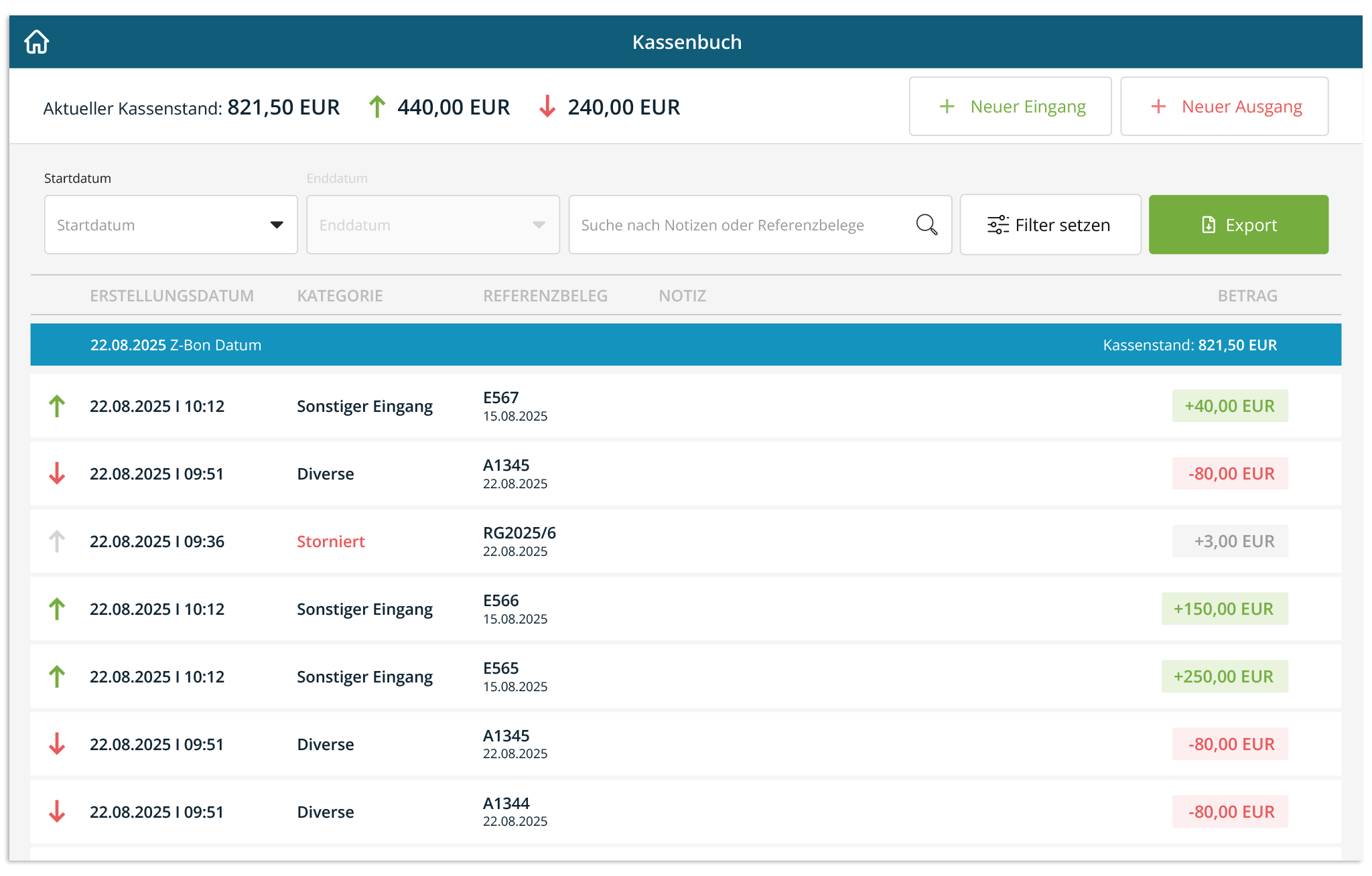Sort by the BETRAG column header
Viewport: 1372px width, 876px height.
point(1247,295)
